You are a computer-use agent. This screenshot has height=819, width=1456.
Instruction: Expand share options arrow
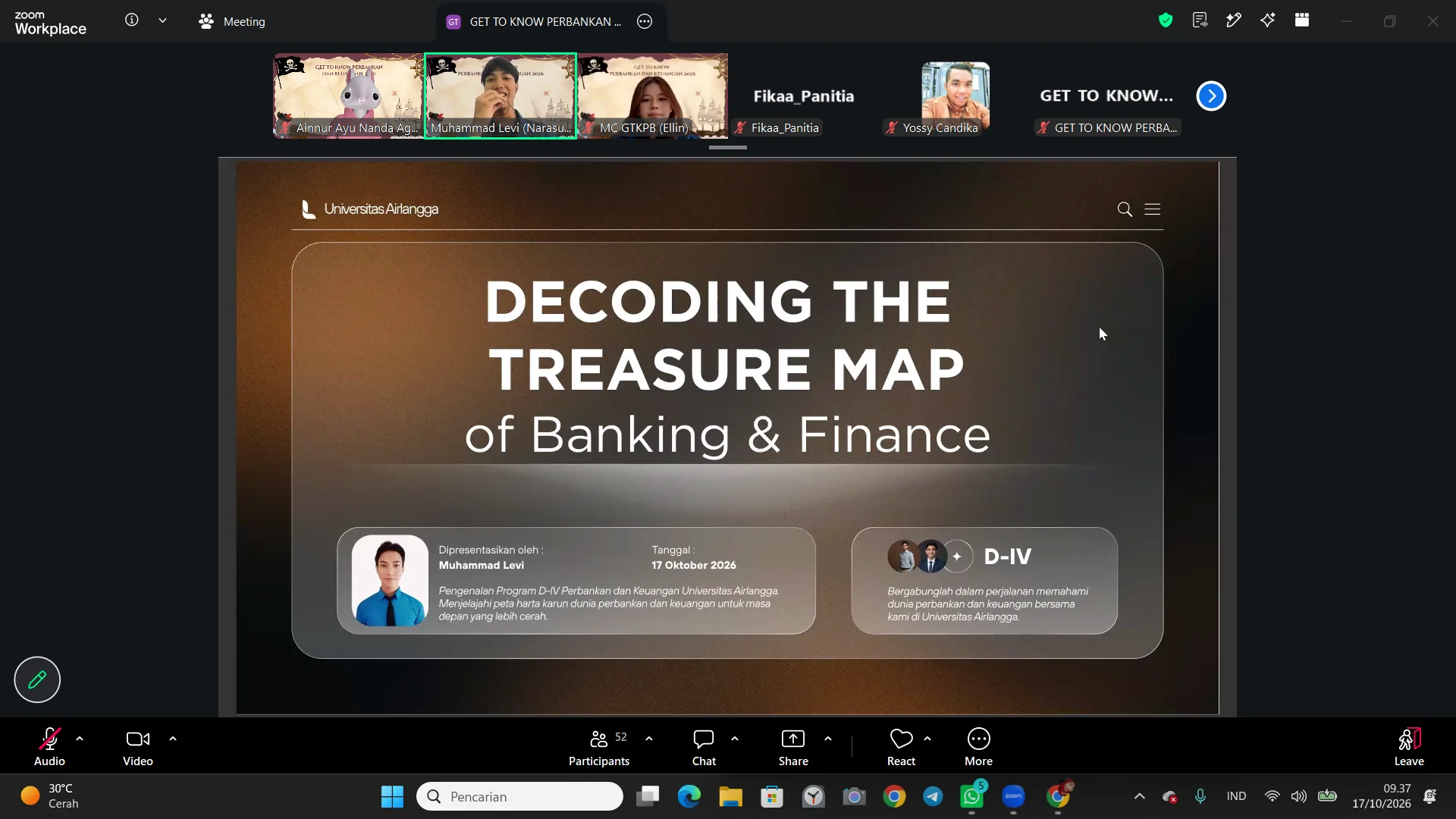point(828,739)
